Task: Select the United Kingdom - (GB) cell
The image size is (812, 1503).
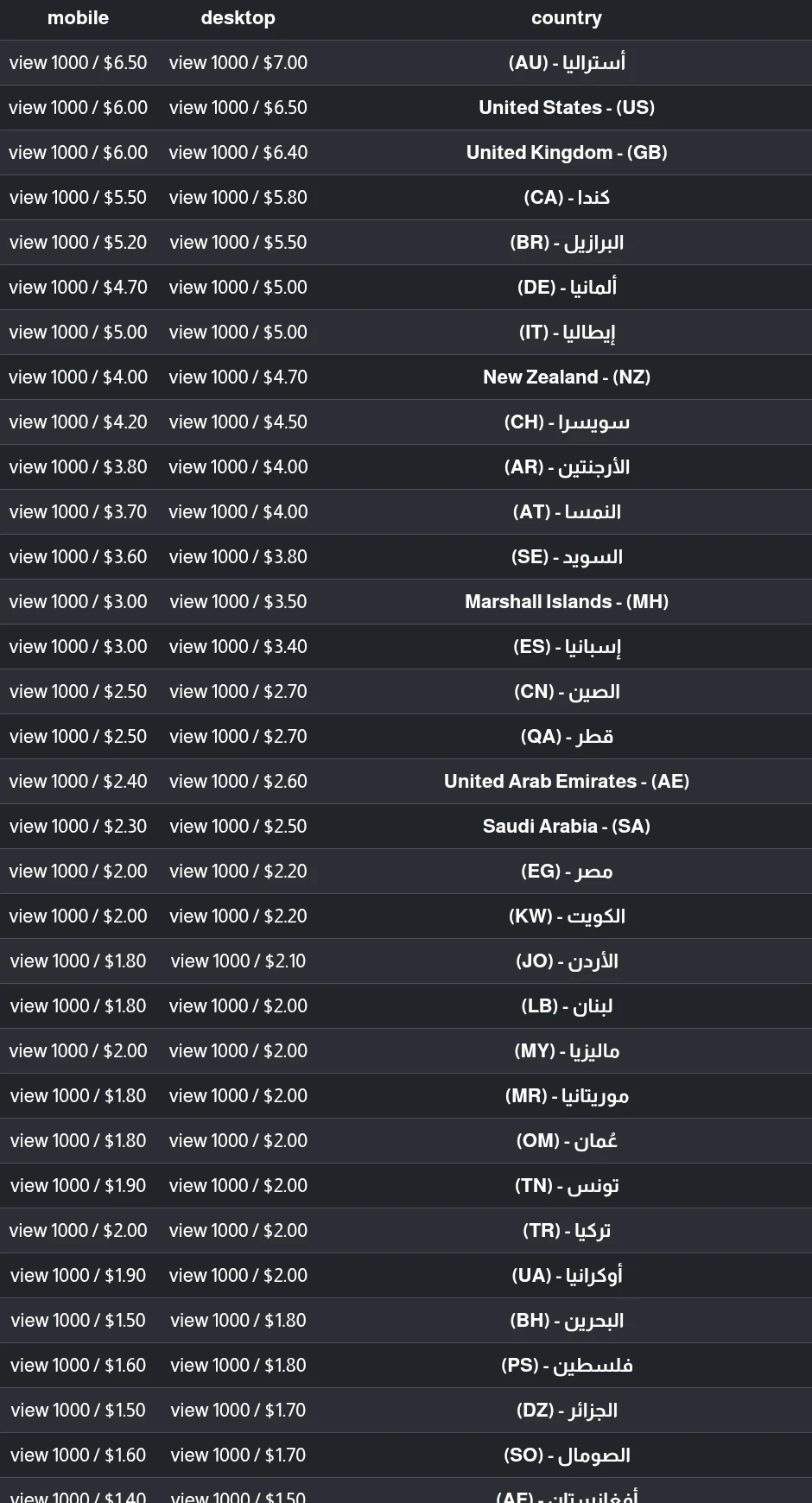Action: pos(567,153)
